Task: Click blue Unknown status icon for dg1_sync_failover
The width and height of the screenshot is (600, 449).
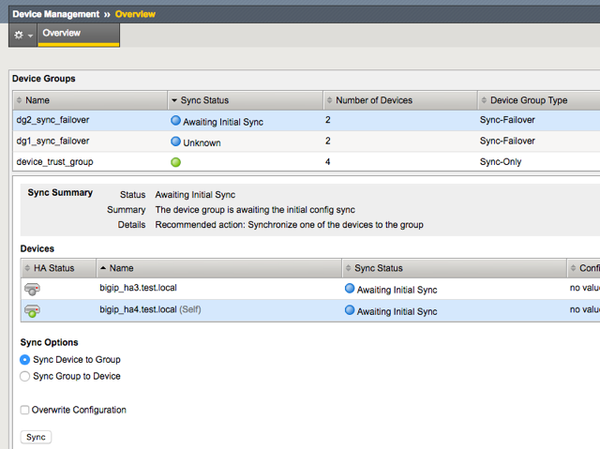Action: coord(176,142)
